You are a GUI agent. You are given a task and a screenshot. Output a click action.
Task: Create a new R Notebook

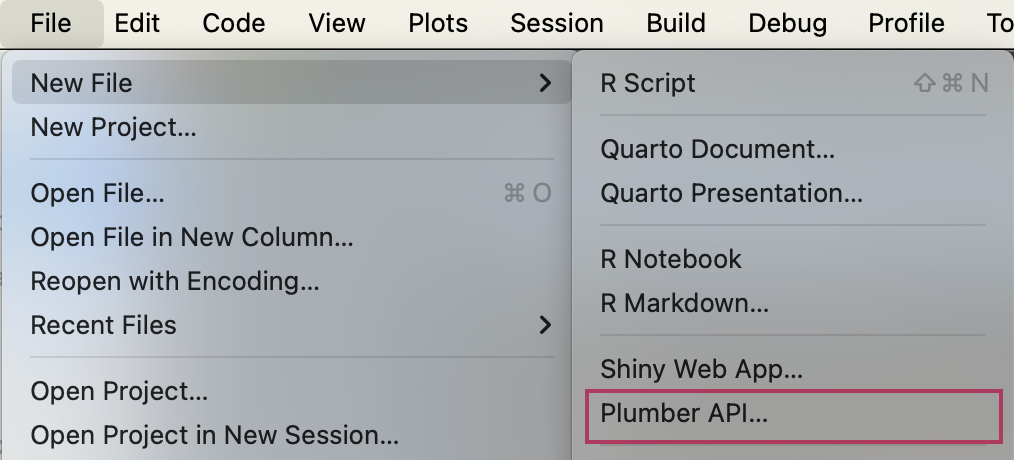[x=671, y=259]
